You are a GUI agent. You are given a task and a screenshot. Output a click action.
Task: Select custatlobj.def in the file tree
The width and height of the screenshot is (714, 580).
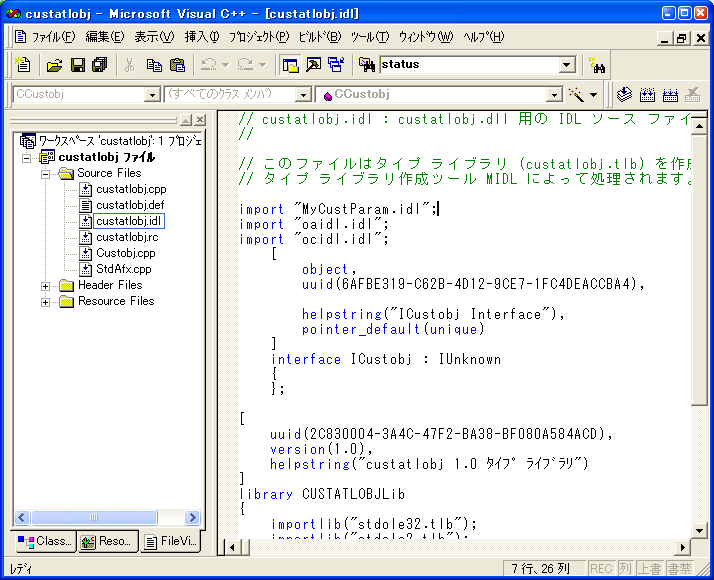pyautogui.click(x=130, y=205)
